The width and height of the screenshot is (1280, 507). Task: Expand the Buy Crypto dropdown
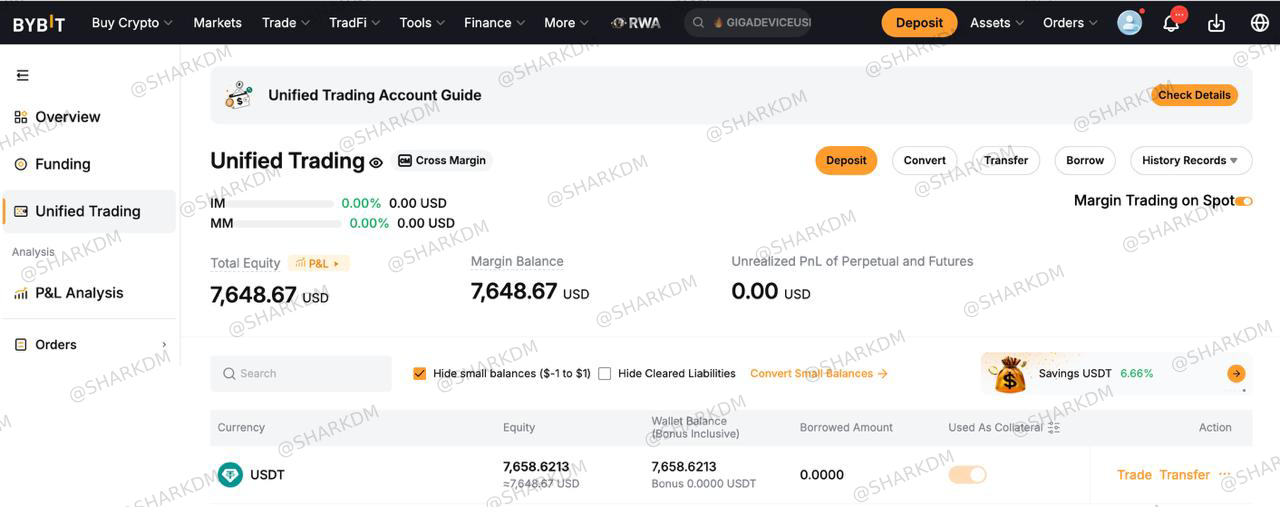click(132, 23)
